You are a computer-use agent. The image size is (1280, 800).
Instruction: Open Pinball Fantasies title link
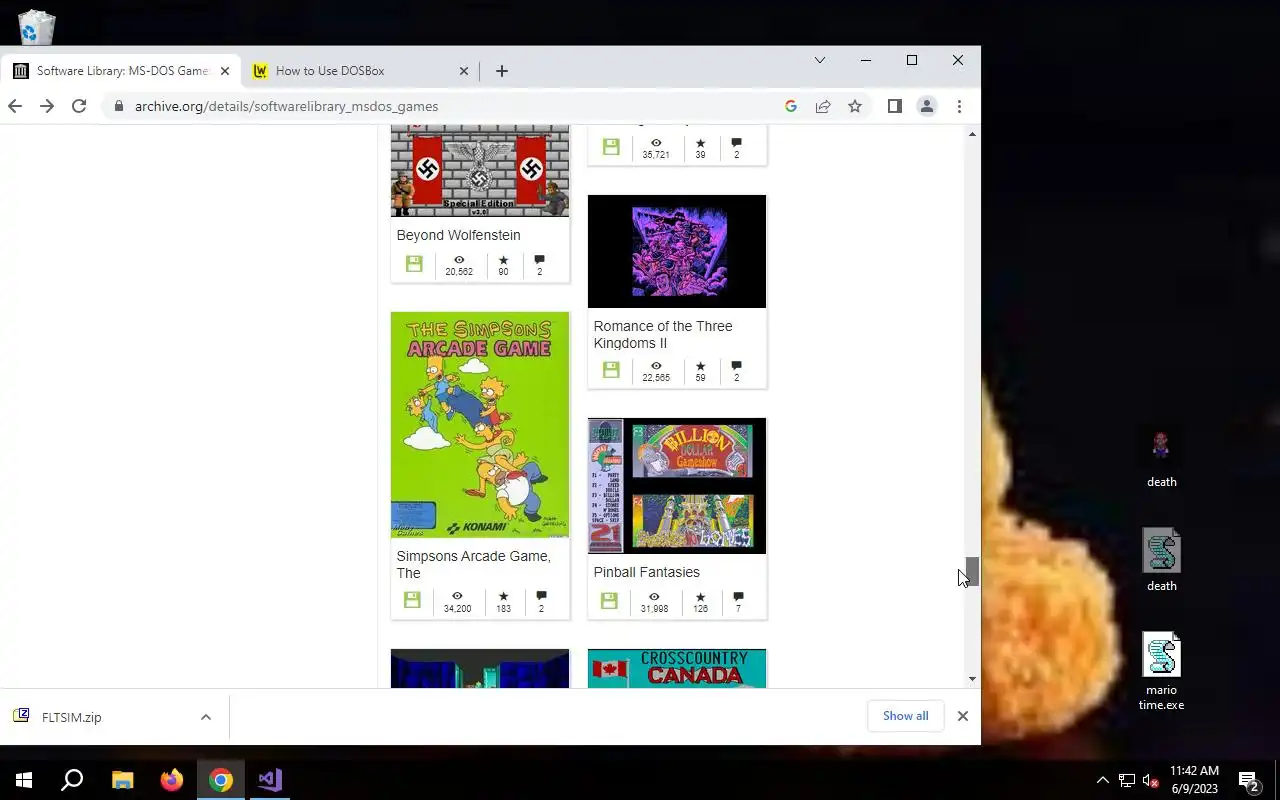[646, 572]
